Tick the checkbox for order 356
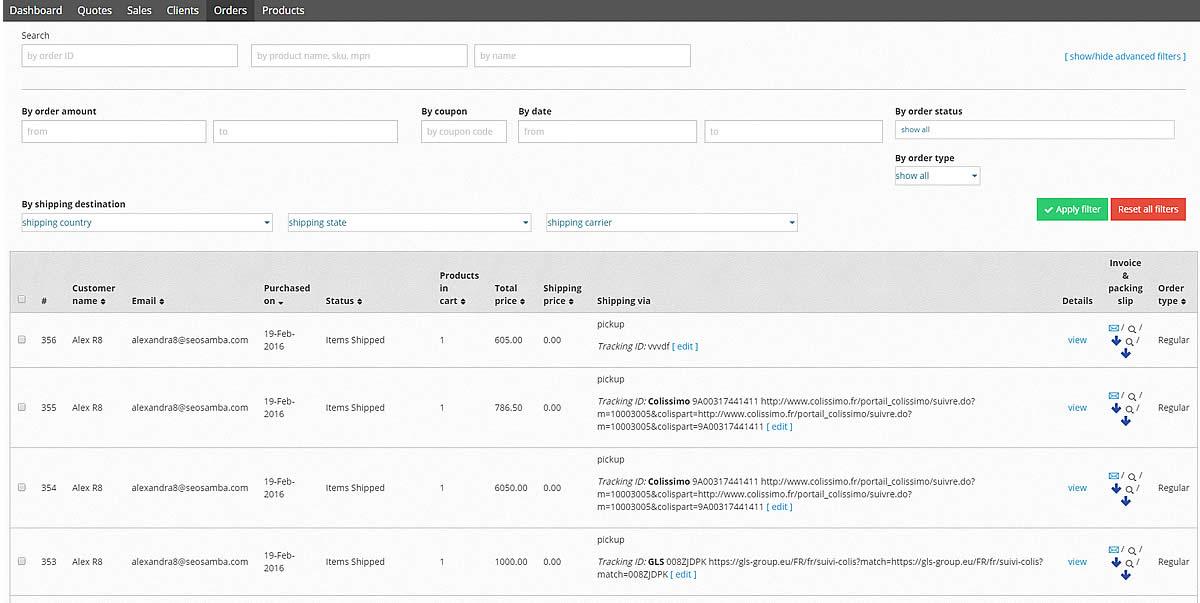 [x=22, y=340]
